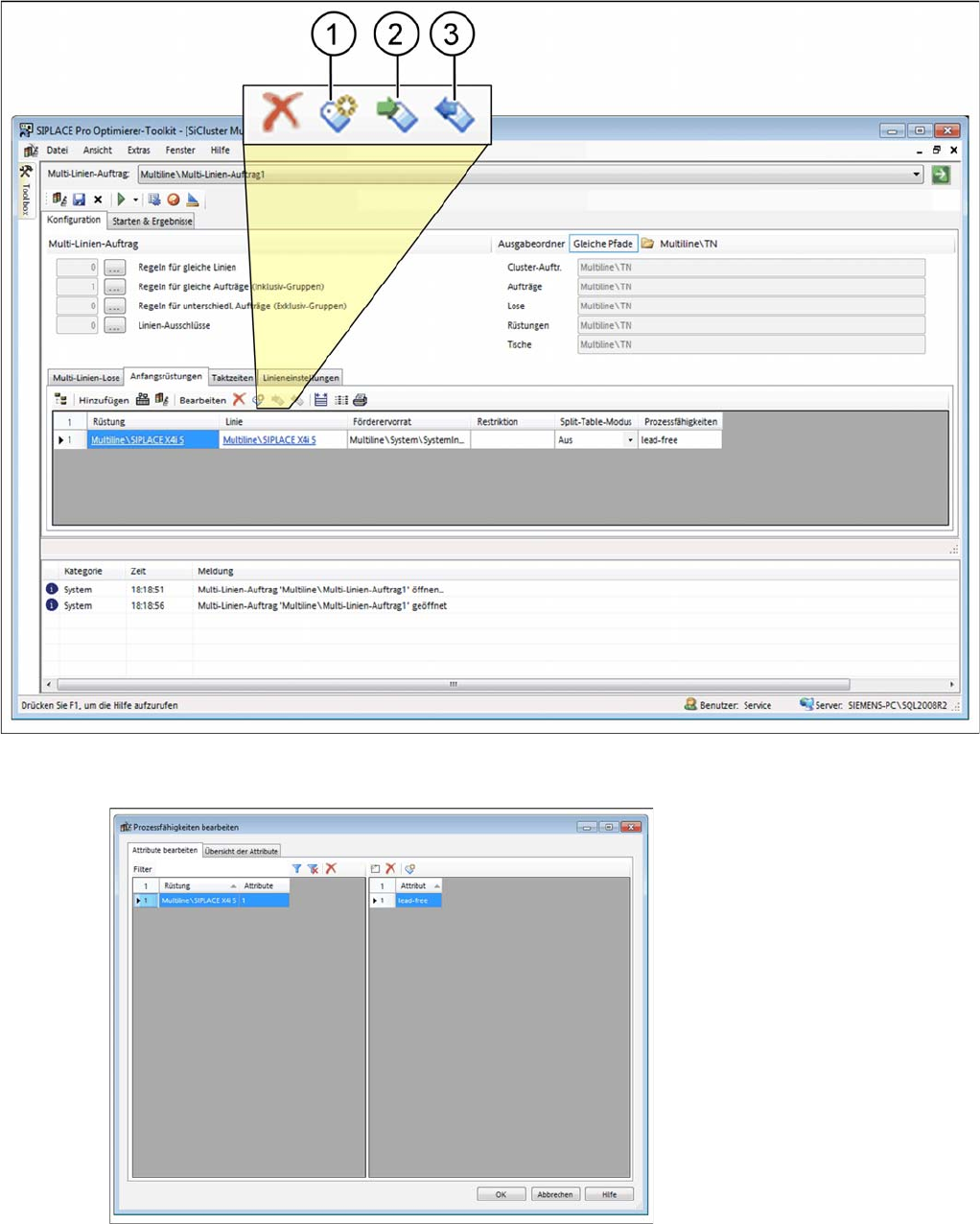Open the ellipsis for Regeln für gleiche Linien
The height and width of the screenshot is (1224, 980).
pos(115,268)
